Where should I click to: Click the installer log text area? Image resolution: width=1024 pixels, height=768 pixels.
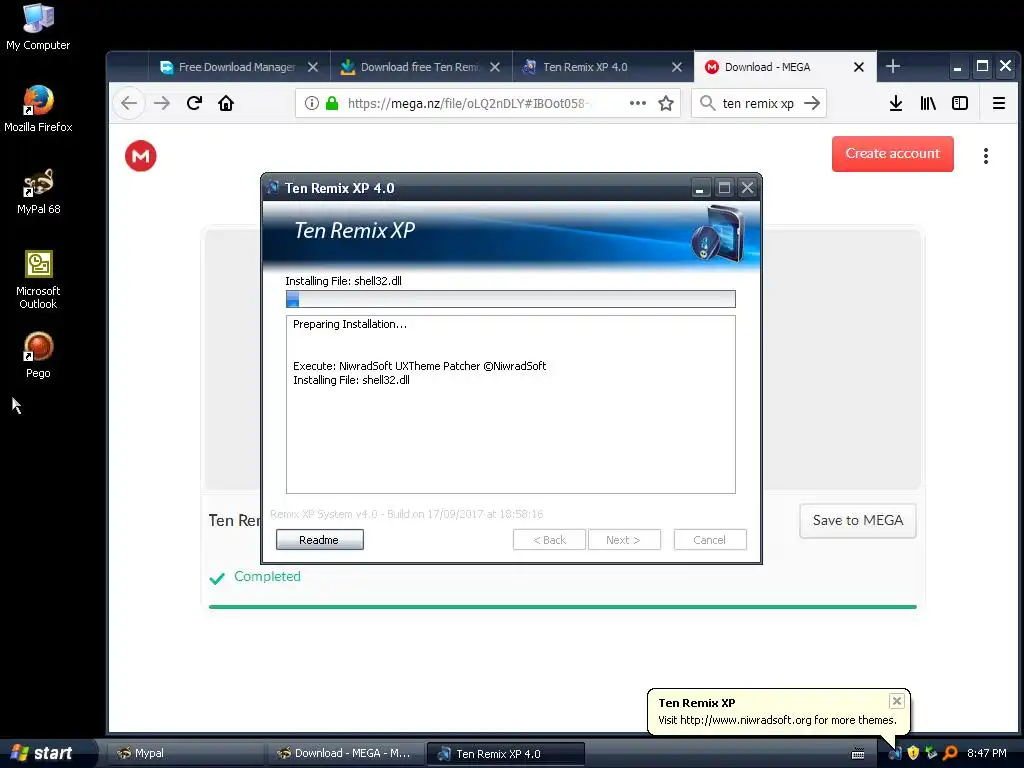[511, 404]
